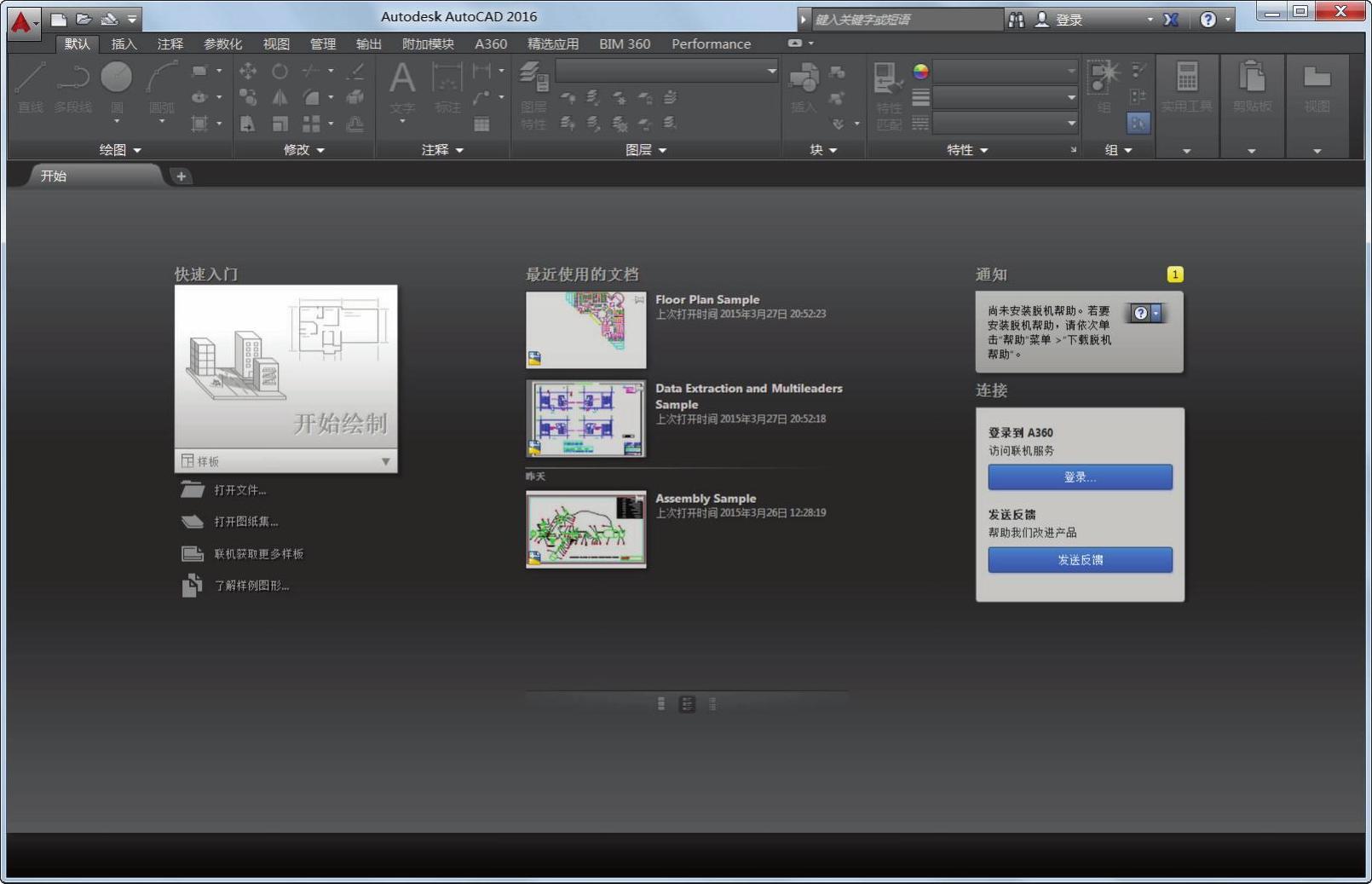Switch to the A360 ribbon tab
This screenshot has width=1372, height=884.
(491, 43)
